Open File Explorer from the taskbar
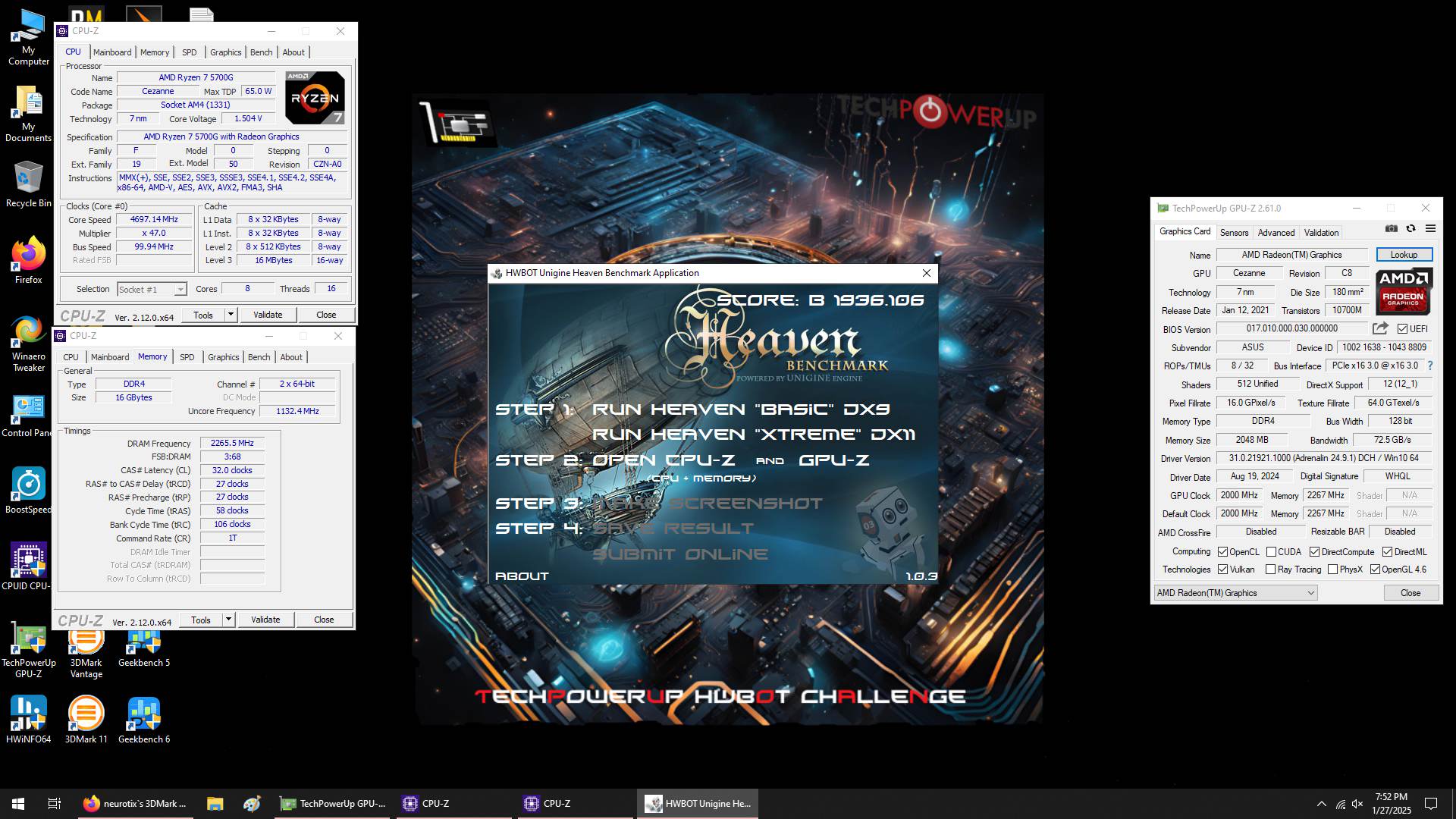The image size is (1456, 819). 215,804
